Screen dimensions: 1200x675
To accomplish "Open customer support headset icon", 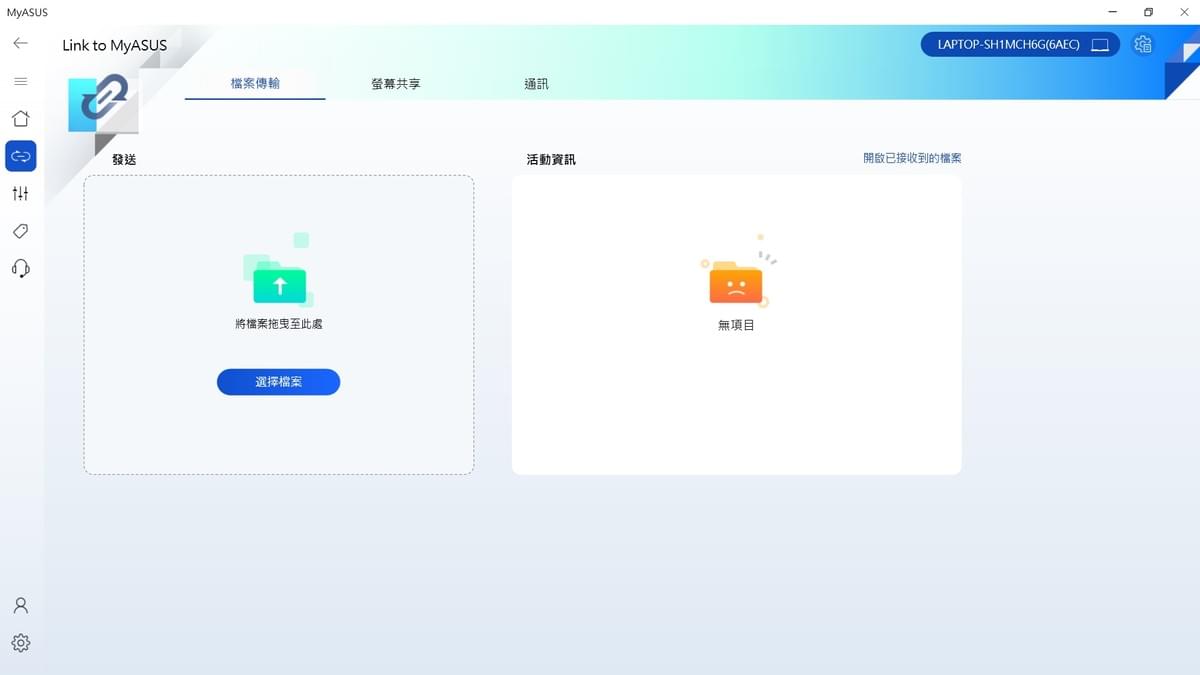I will click(x=20, y=268).
